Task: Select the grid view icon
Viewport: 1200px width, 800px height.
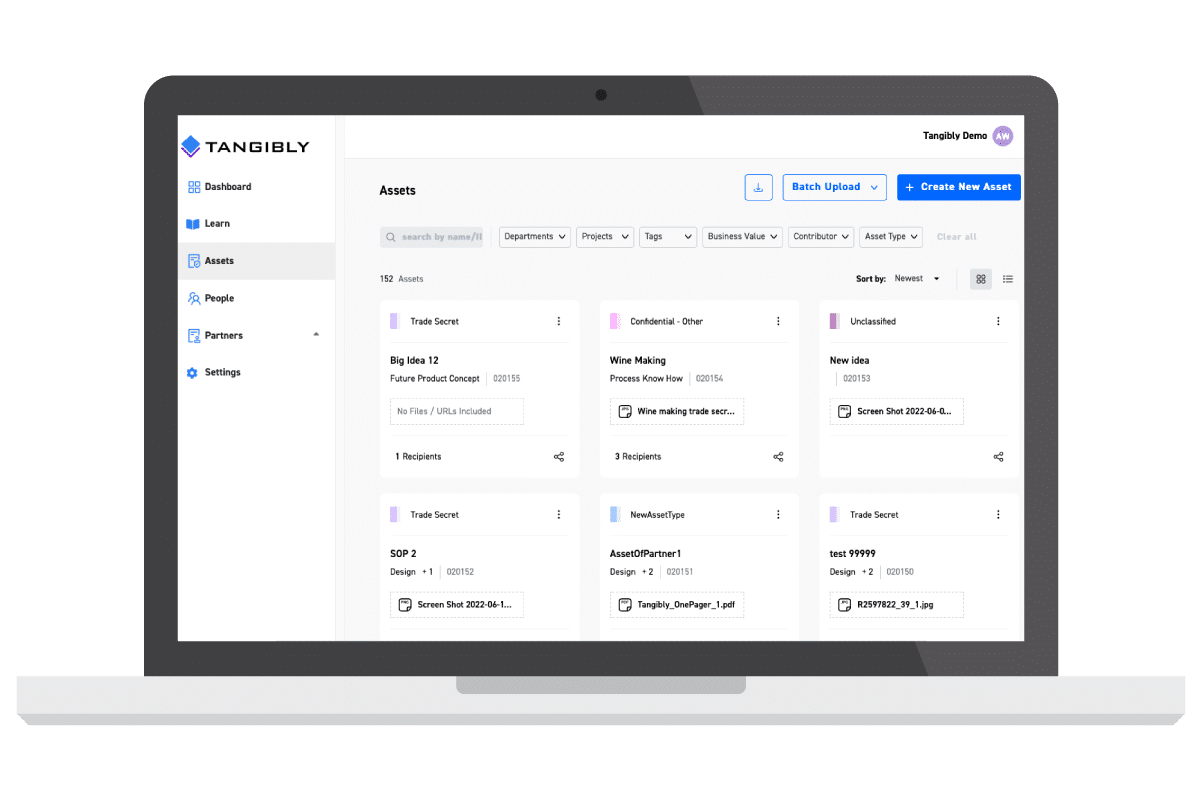Action: coord(980,279)
